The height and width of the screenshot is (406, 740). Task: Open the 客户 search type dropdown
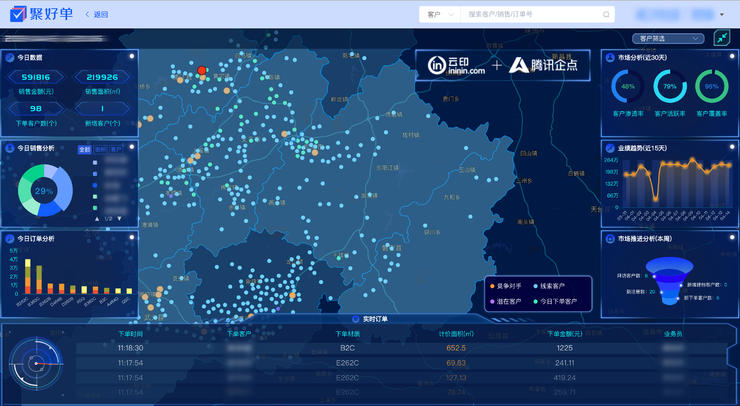pyautogui.click(x=439, y=15)
